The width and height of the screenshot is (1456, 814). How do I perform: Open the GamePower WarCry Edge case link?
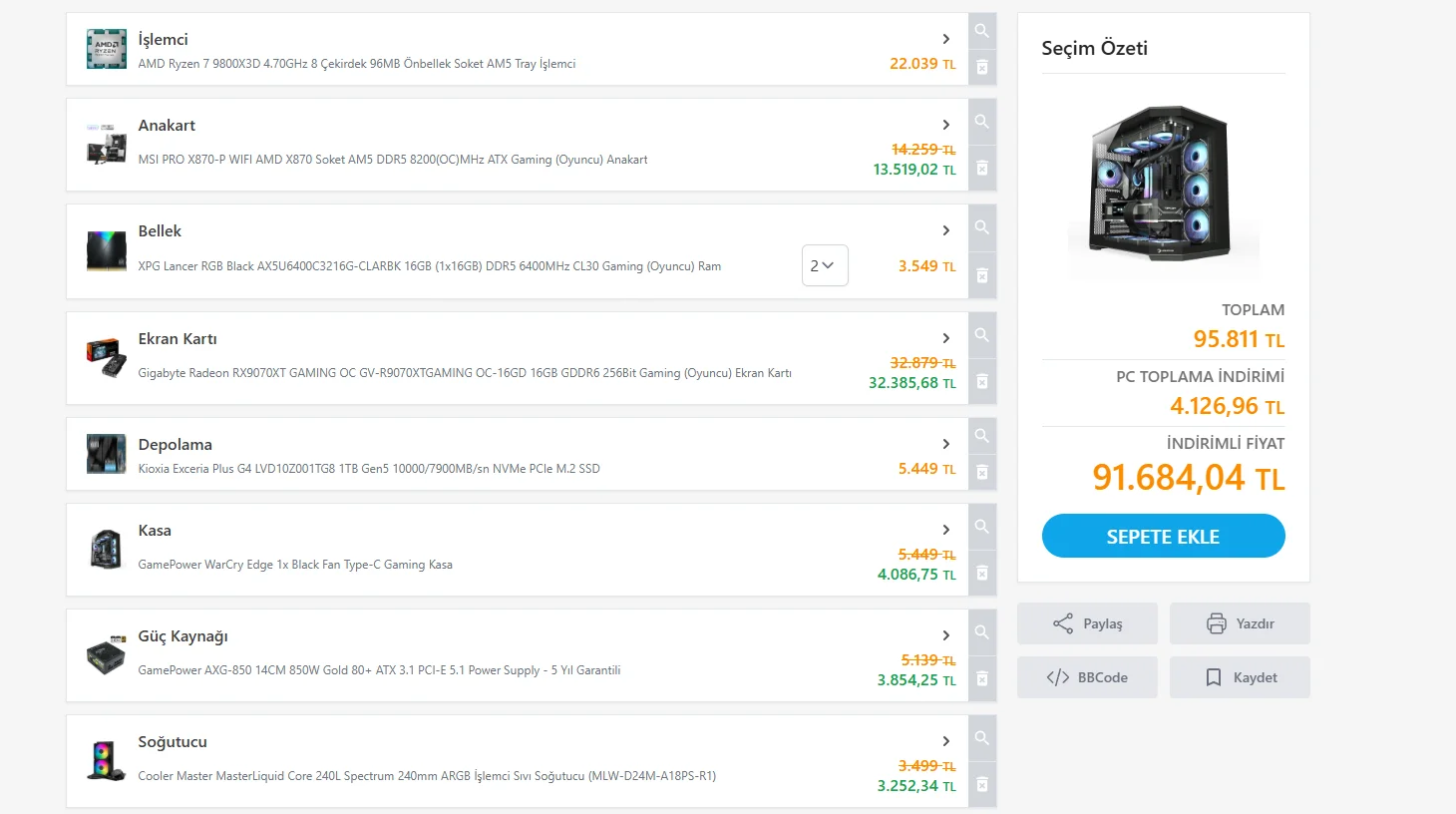click(x=295, y=565)
